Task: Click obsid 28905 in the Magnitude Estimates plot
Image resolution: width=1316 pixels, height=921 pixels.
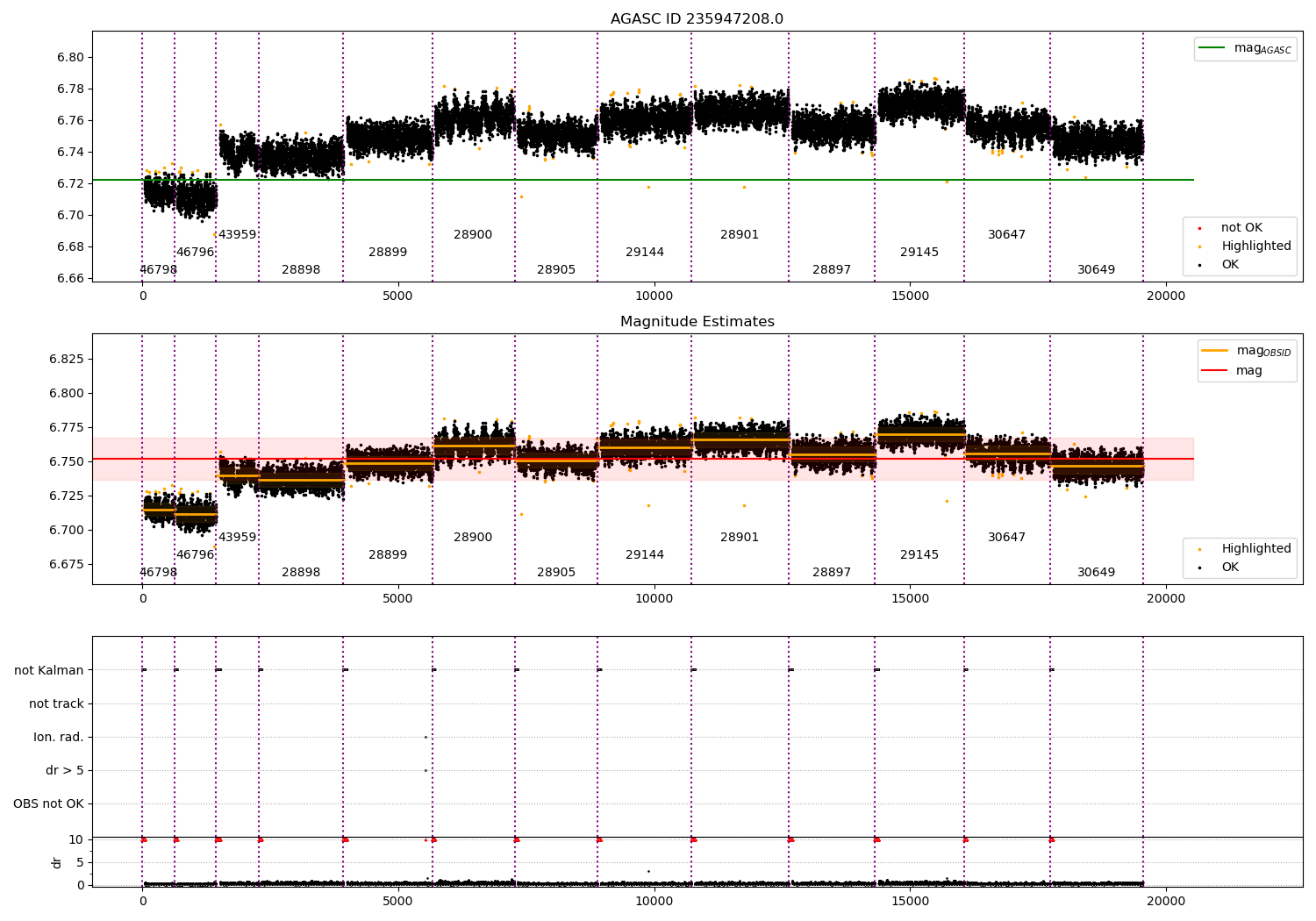Action: (556, 573)
